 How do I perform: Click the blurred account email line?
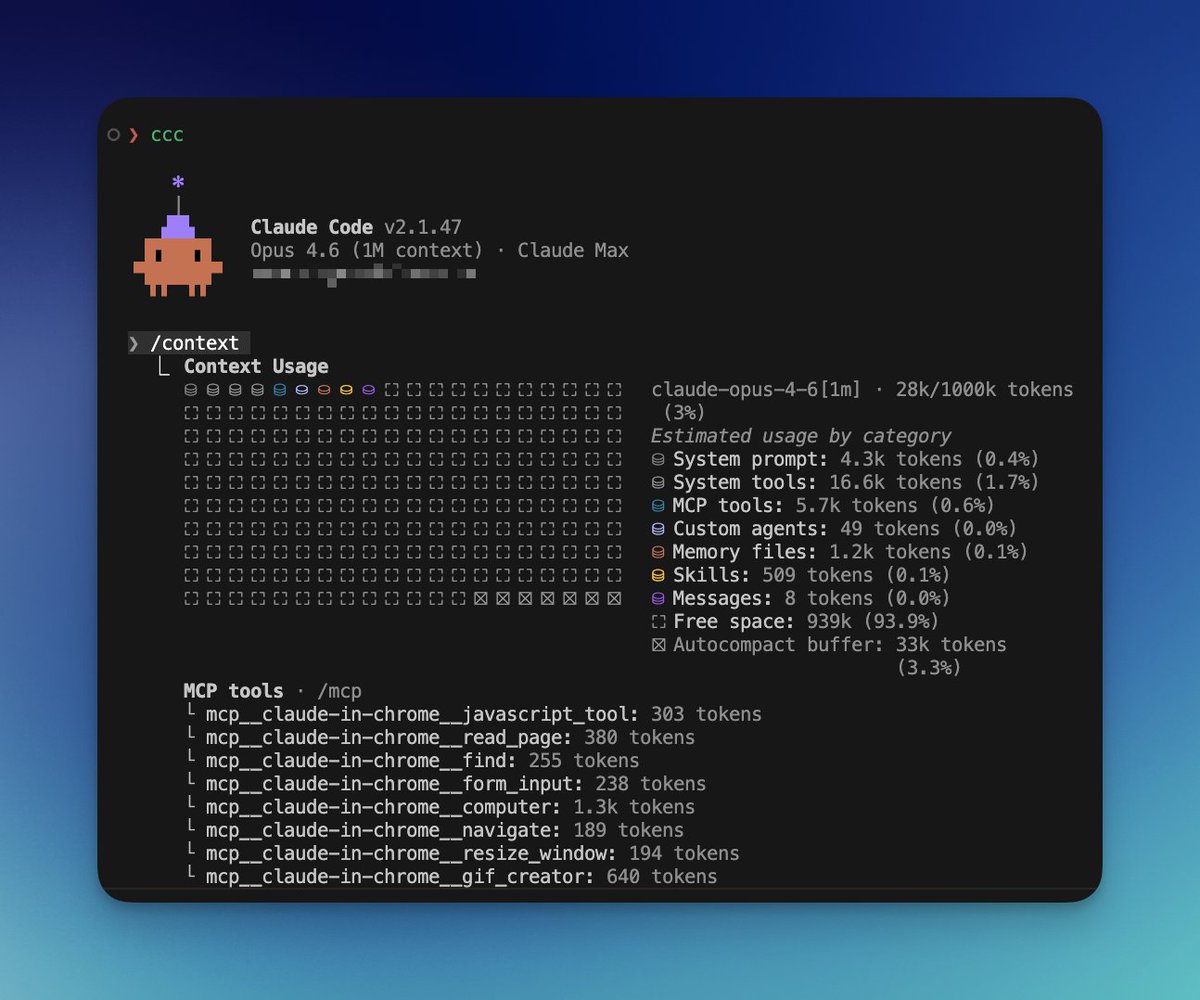[363, 274]
